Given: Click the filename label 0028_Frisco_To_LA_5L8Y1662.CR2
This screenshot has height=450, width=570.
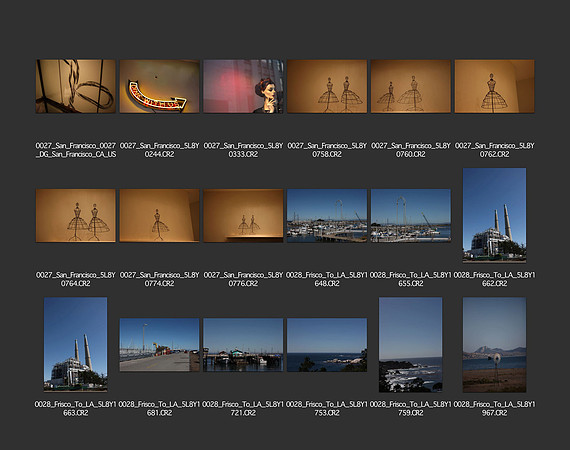Looking at the screenshot, I should point(494,279).
